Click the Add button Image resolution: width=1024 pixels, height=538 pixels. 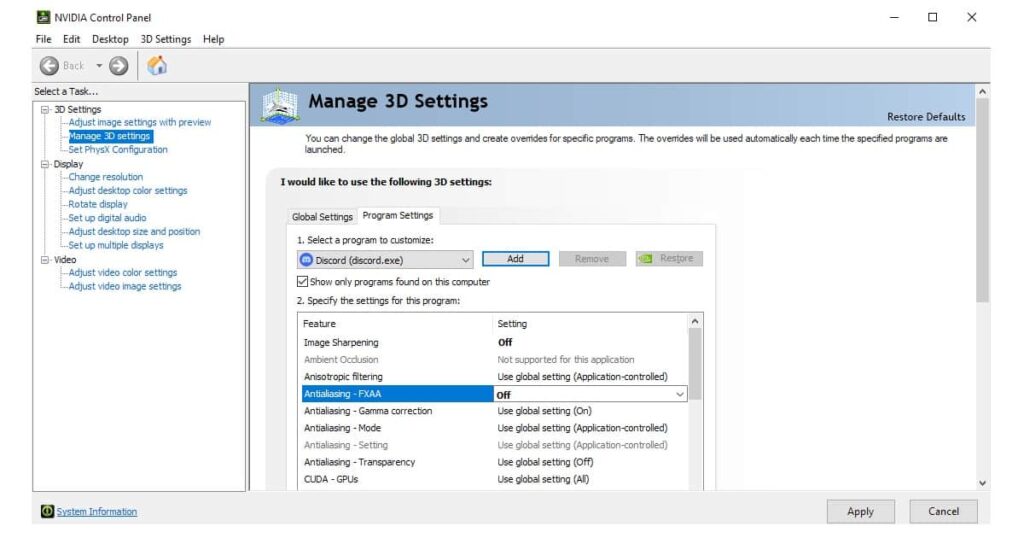pos(515,259)
